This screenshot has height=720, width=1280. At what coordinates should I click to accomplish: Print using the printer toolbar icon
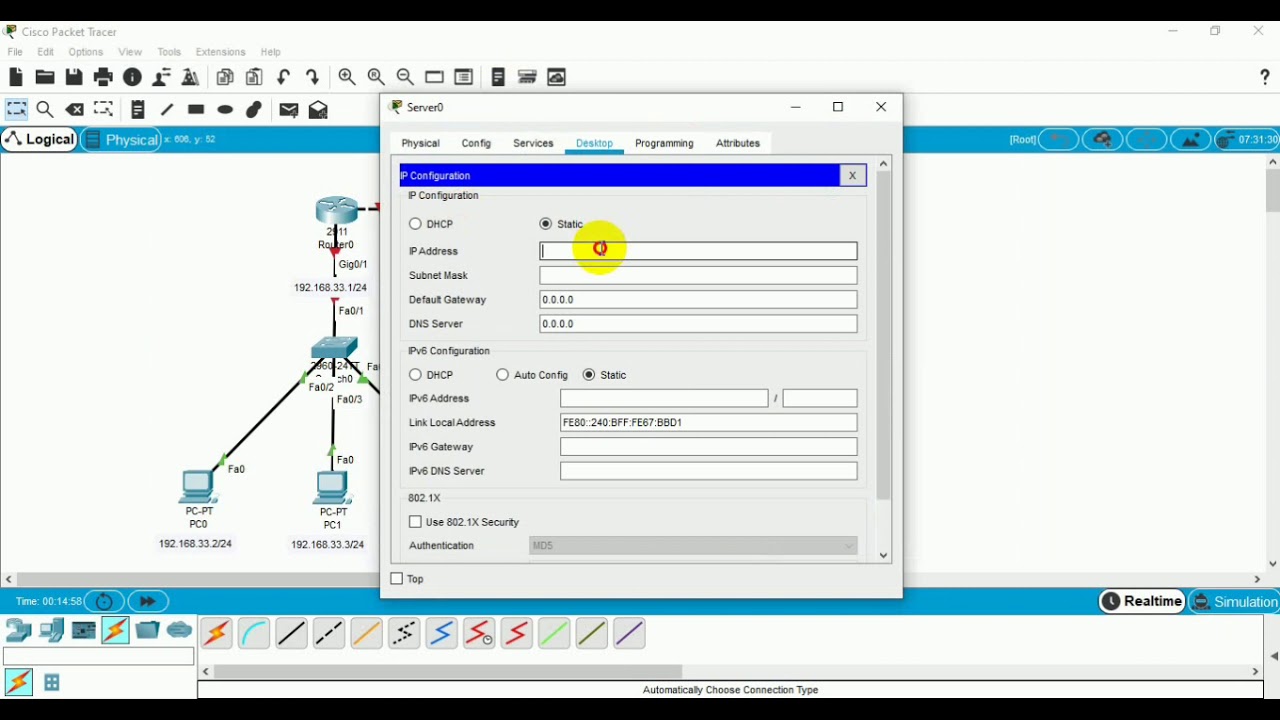click(x=103, y=77)
